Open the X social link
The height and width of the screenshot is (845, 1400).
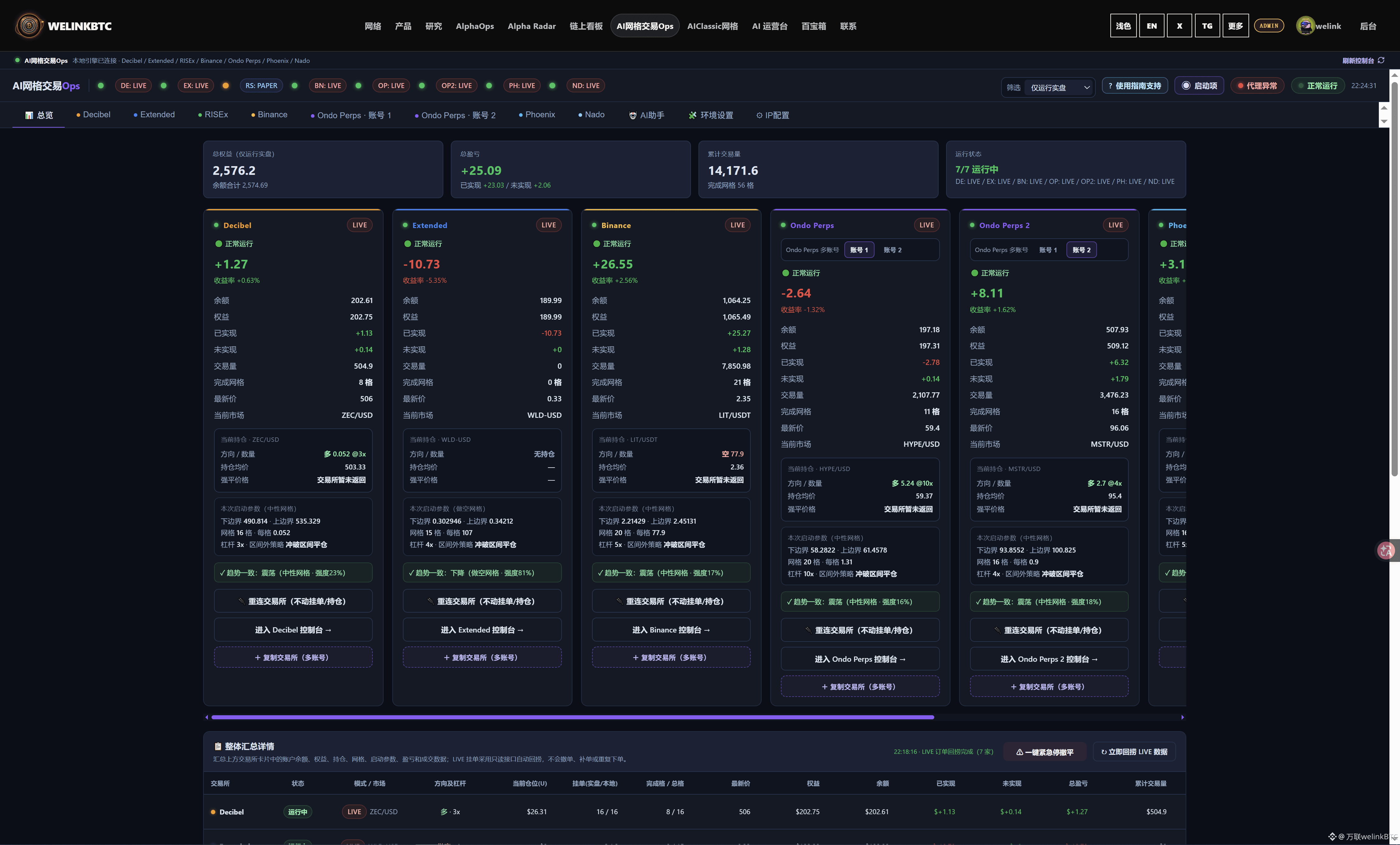1179,26
